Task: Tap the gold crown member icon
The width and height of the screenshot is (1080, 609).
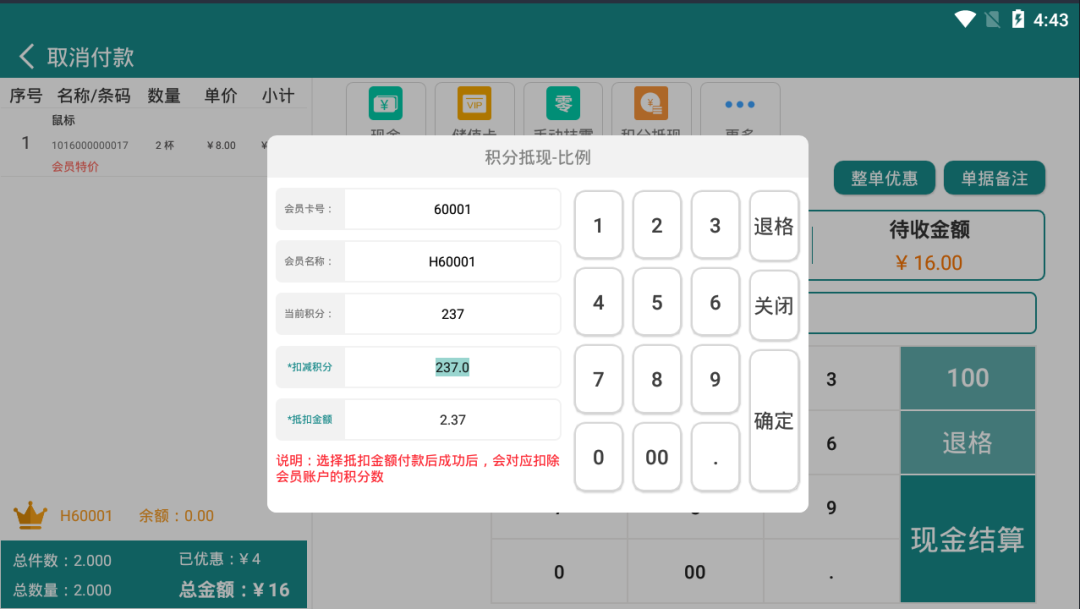Action: coord(31,516)
